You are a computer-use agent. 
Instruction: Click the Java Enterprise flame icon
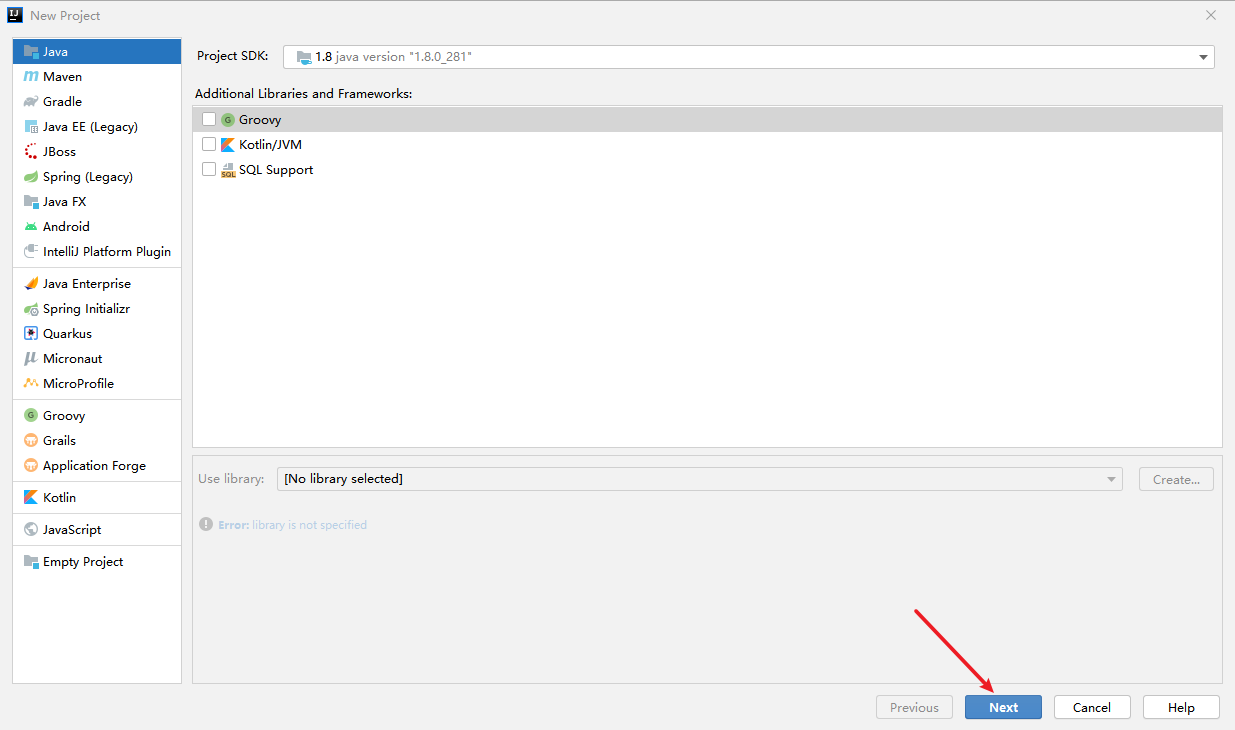click(x=31, y=283)
